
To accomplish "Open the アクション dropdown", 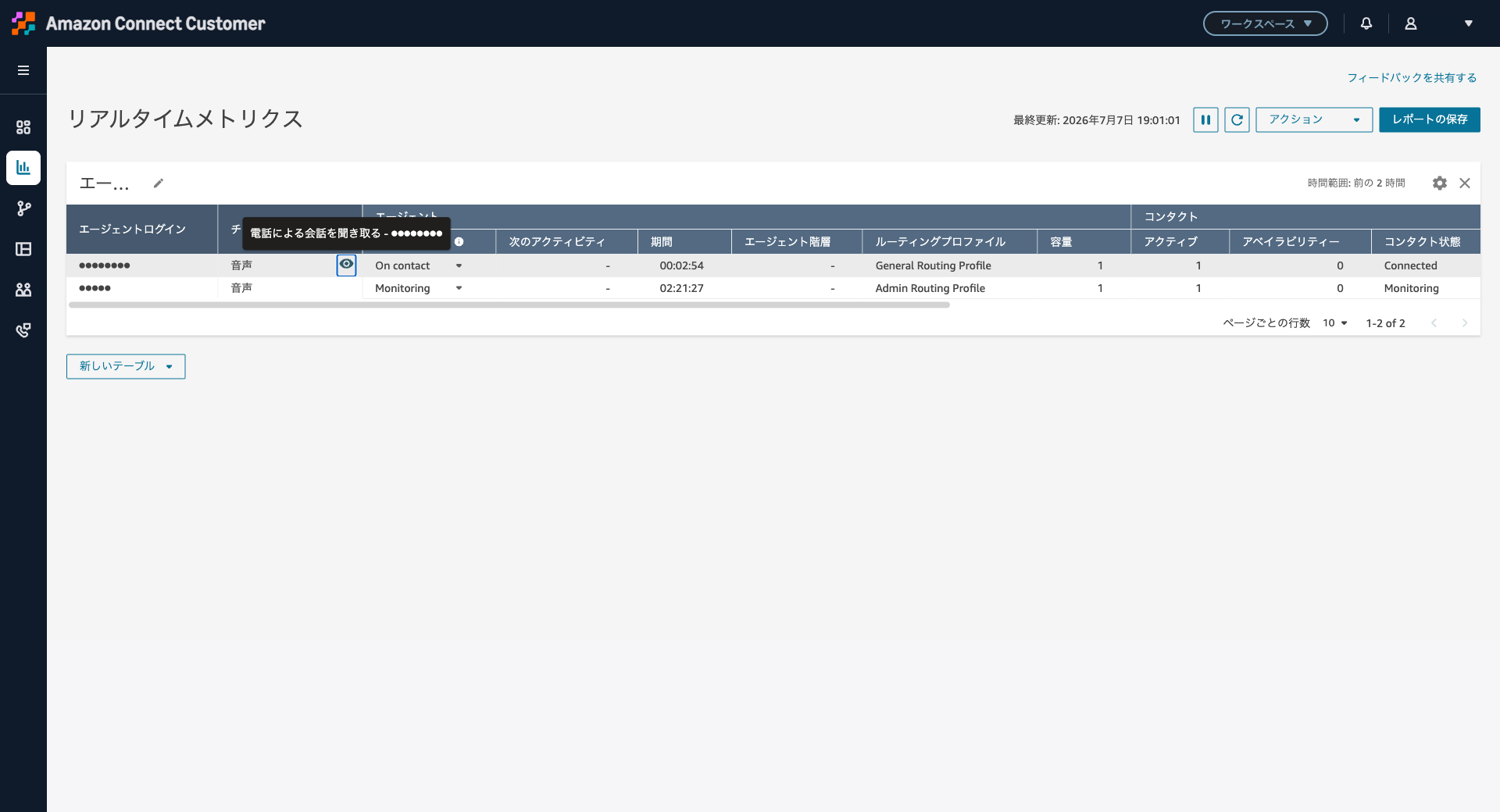I will [x=1314, y=119].
